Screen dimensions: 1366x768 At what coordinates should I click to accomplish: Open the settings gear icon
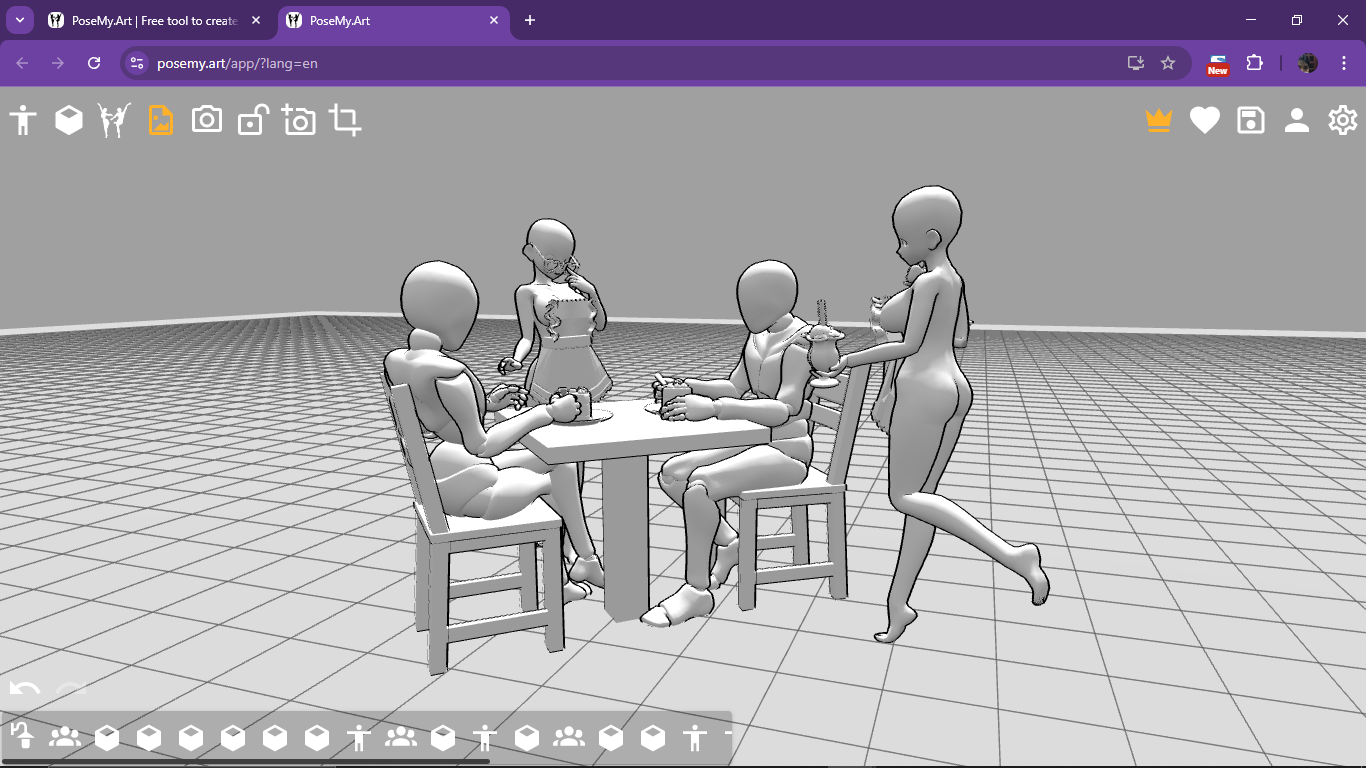(1342, 121)
